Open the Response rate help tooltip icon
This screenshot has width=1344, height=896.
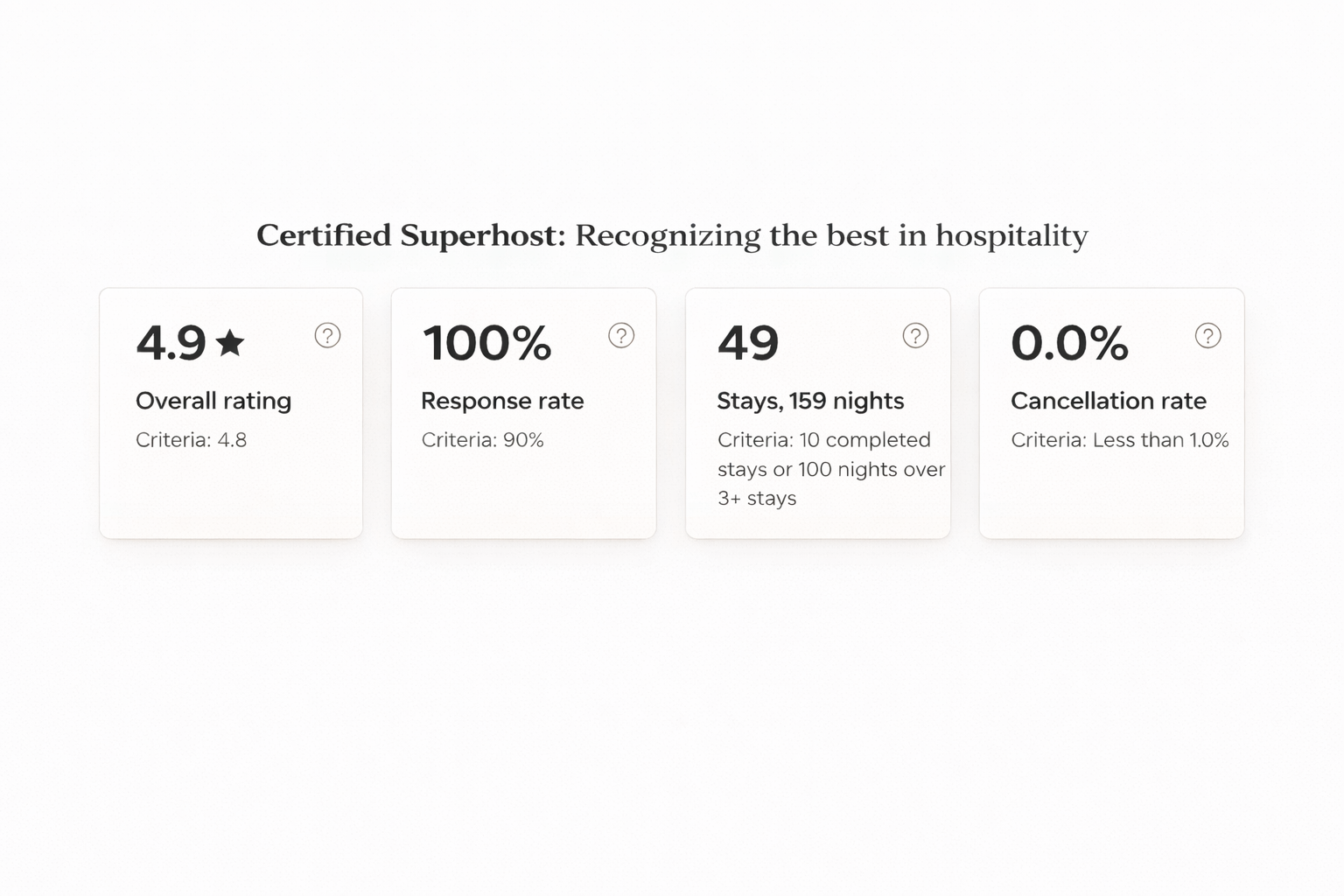pos(621,335)
